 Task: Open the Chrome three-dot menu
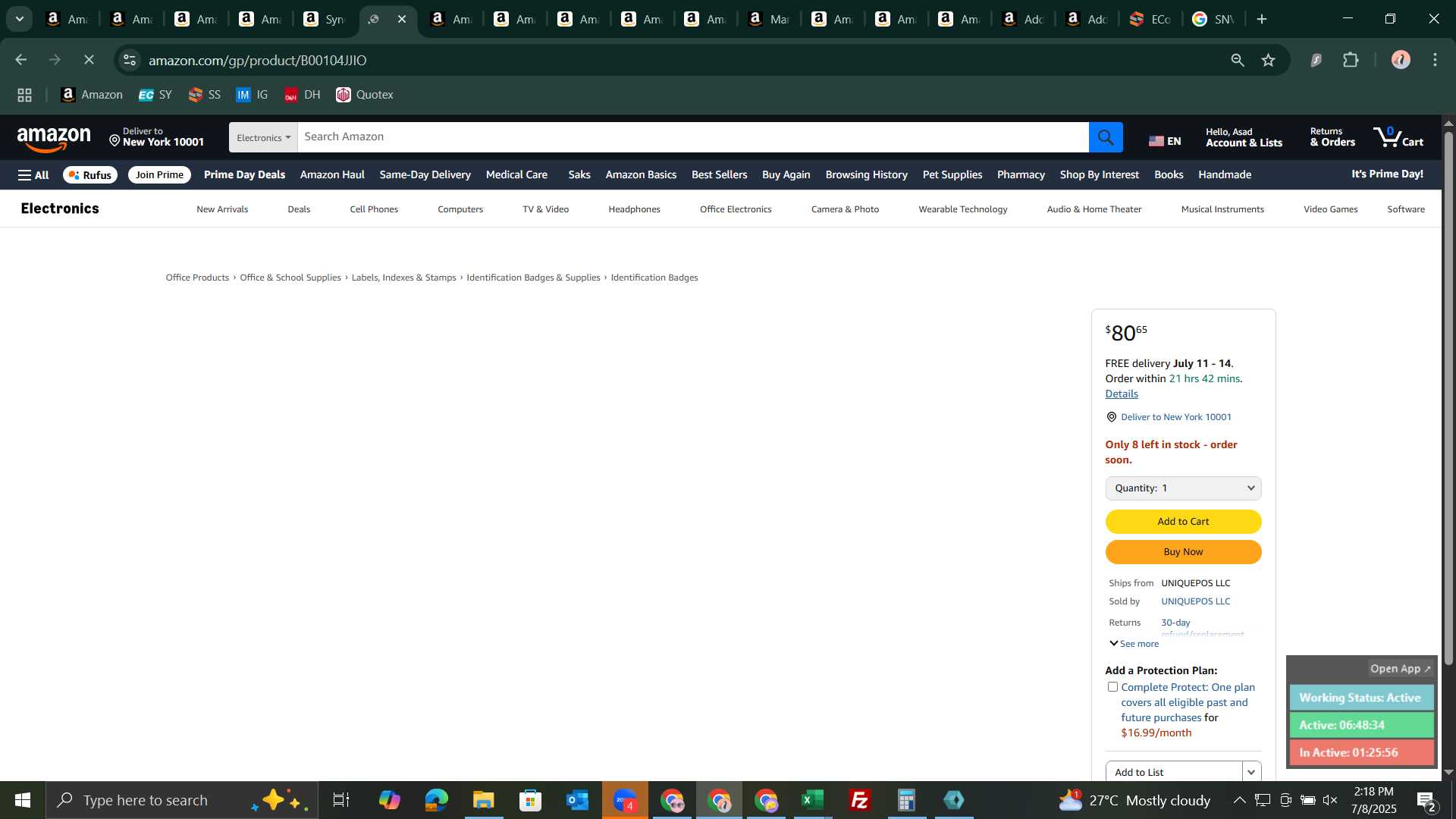click(1435, 60)
